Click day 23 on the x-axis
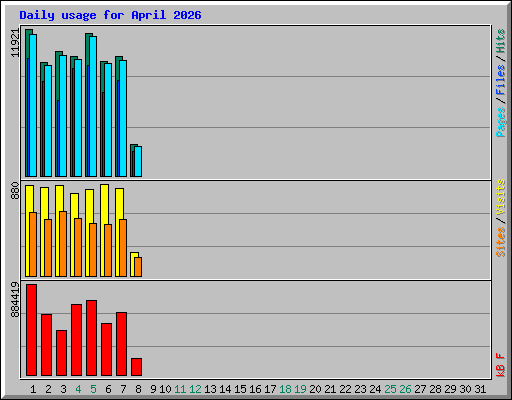The image size is (512, 400). 360,389
